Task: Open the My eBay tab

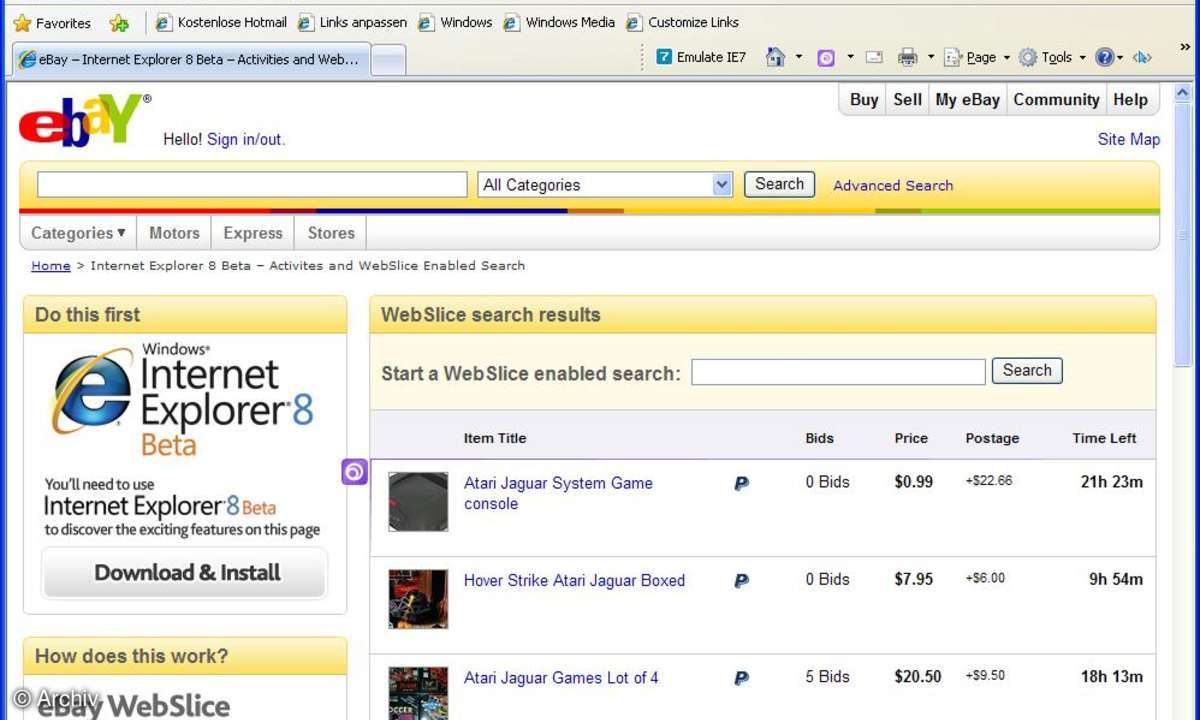Action: click(x=967, y=99)
